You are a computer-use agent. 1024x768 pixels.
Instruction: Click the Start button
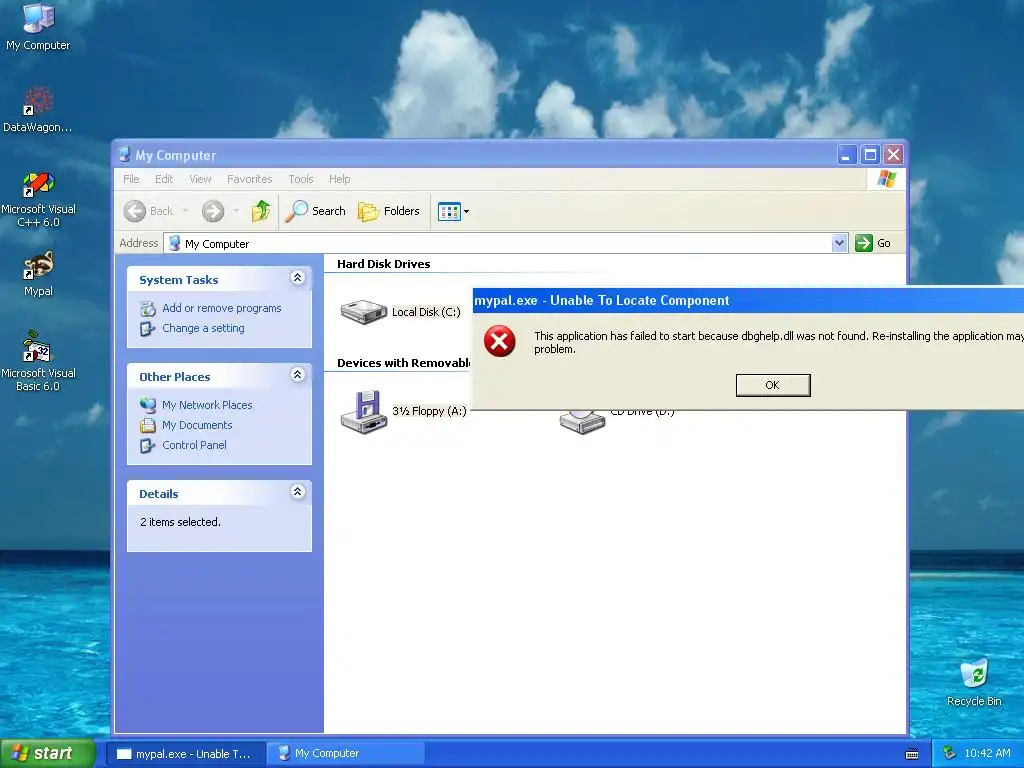click(x=47, y=754)
